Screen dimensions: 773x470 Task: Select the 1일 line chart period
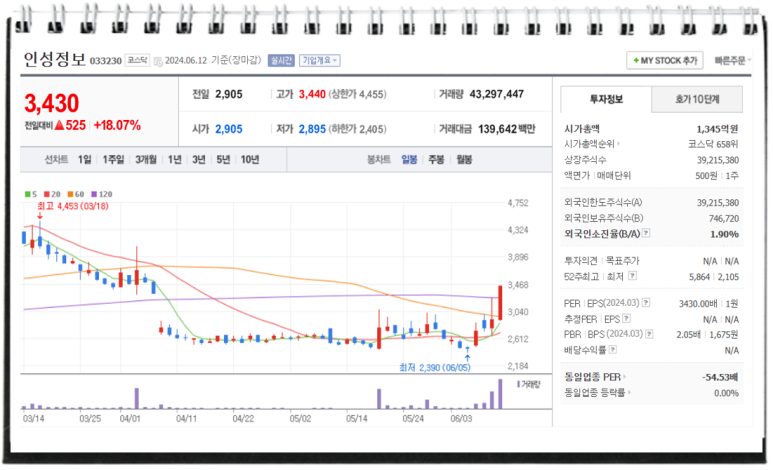84,160
